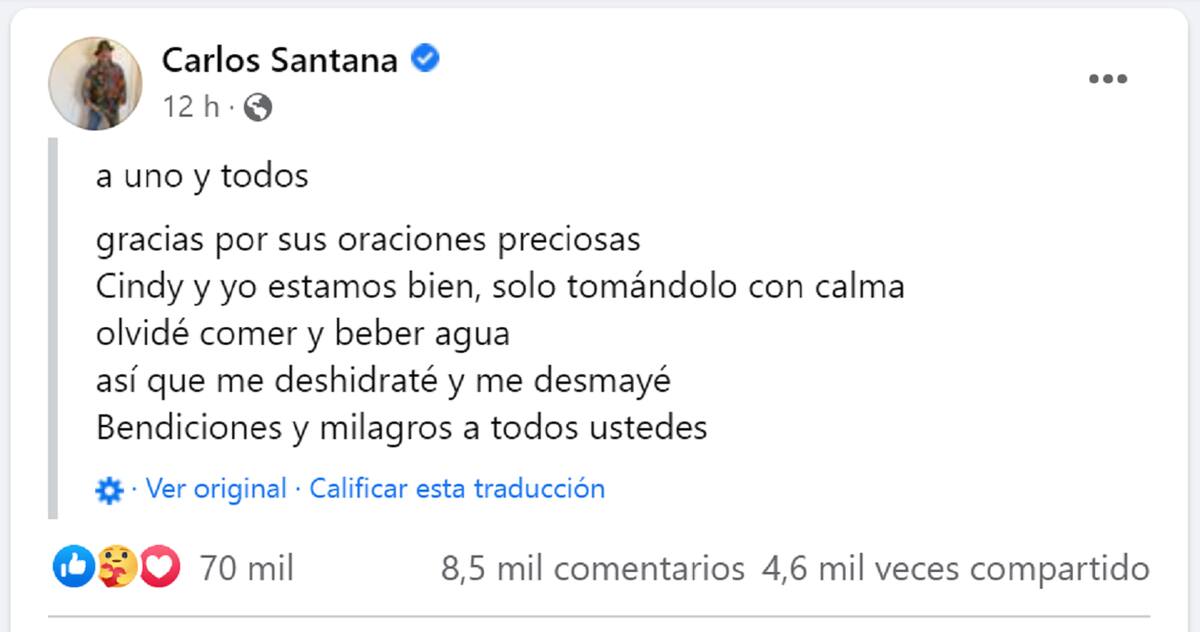
Task: View the "70 mil" reactions list
Action: [x=247, y=569]
